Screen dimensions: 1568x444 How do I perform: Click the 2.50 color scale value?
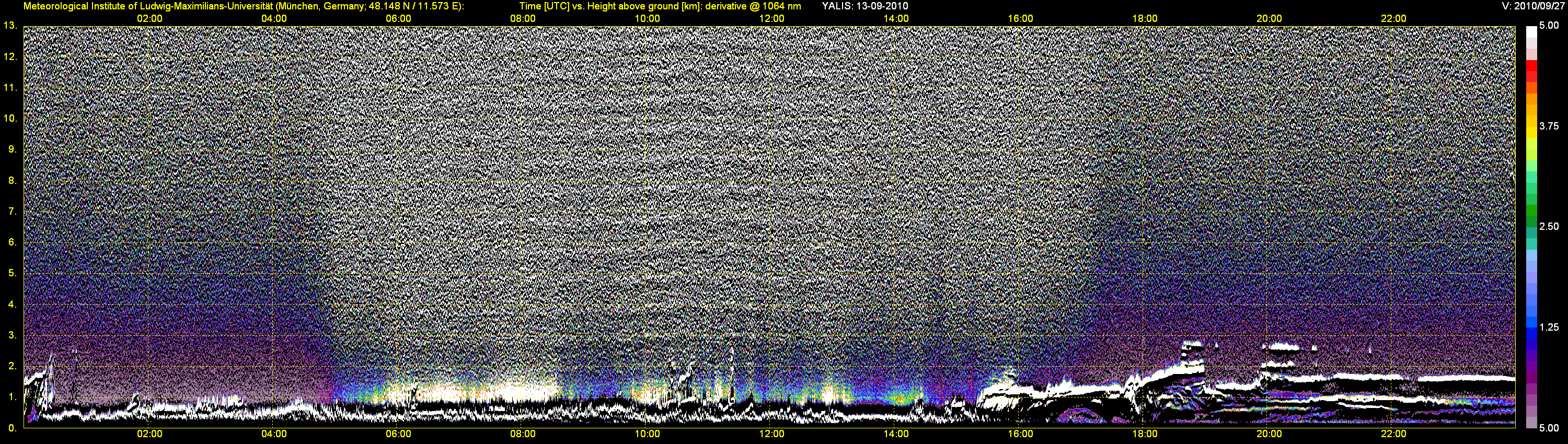click(x=1549, y=227)
